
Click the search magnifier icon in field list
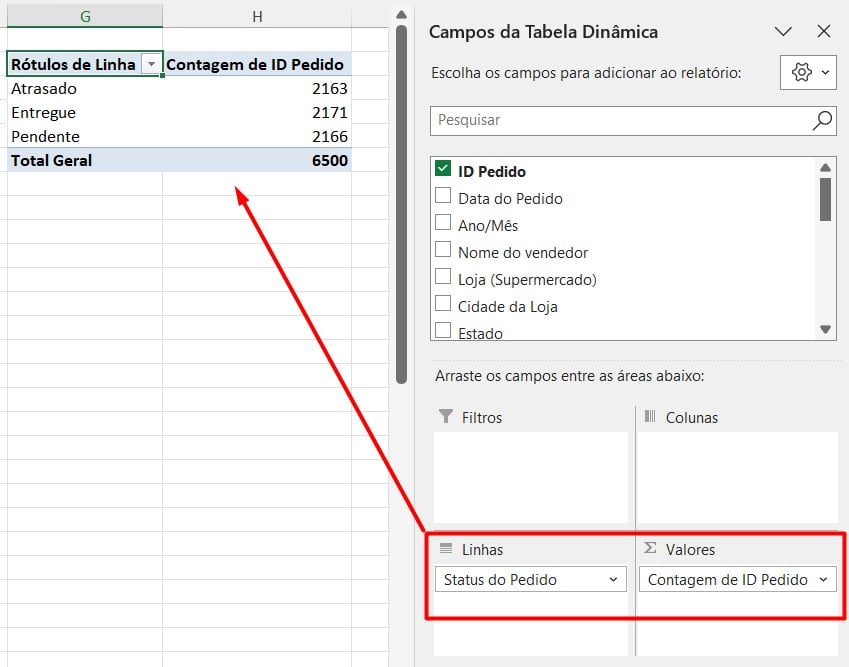click(x=822, y=120)
